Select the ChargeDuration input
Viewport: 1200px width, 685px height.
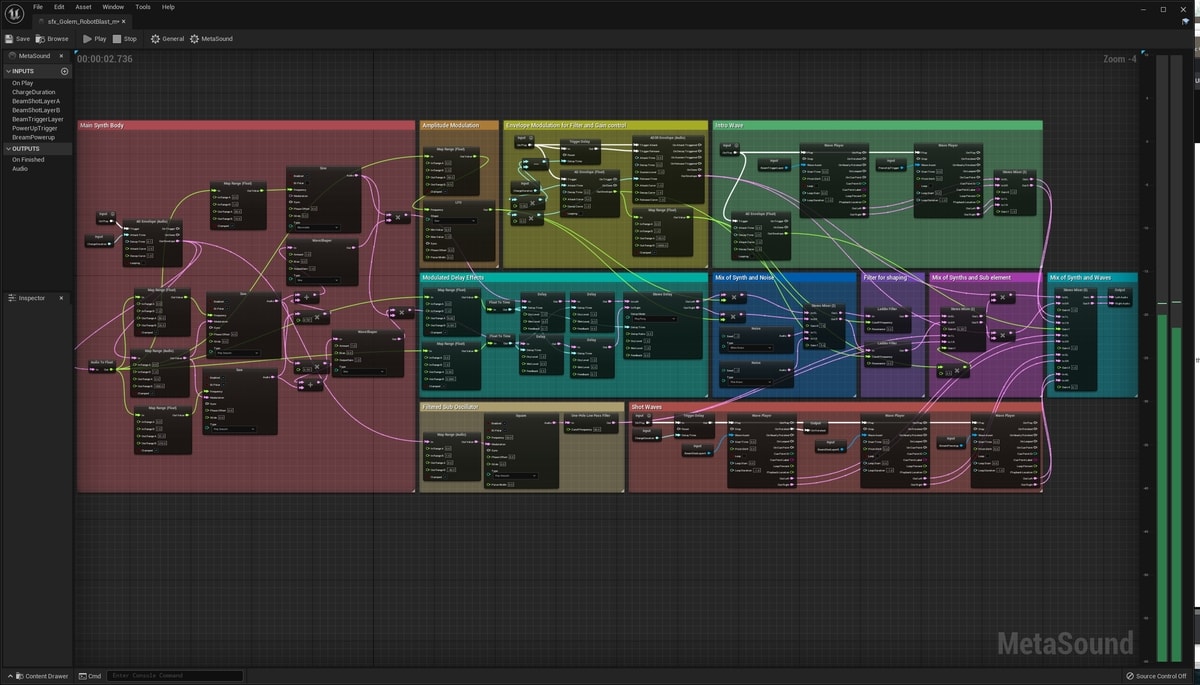pyautogui.click(x=34, y=92)
